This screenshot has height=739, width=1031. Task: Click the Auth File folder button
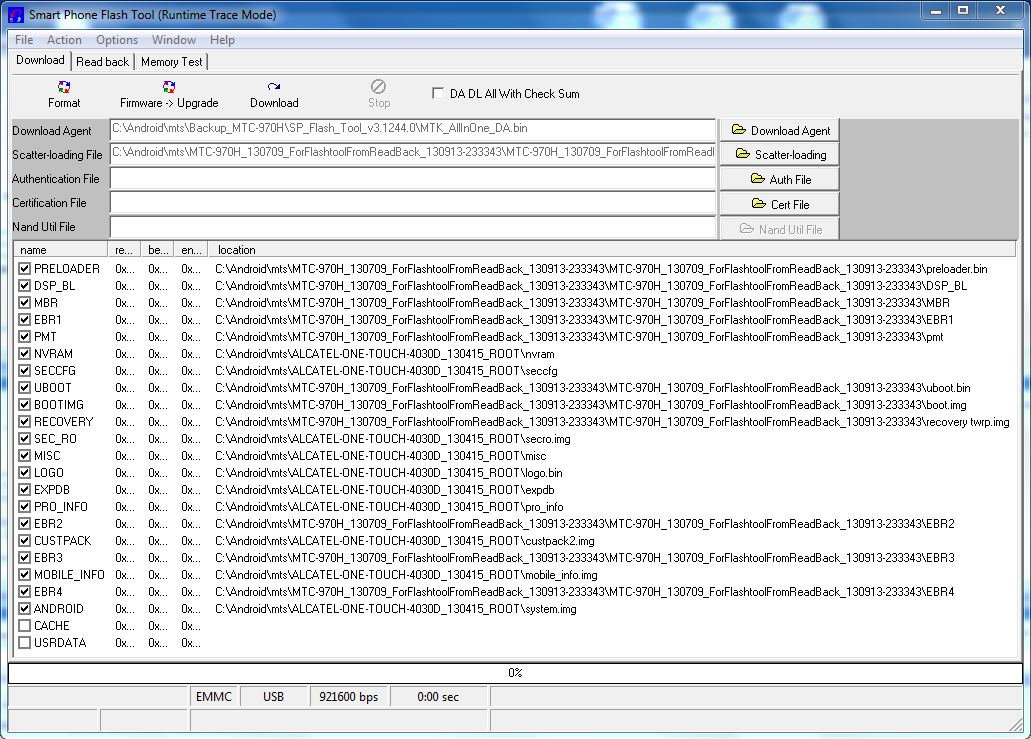[780, 179]
